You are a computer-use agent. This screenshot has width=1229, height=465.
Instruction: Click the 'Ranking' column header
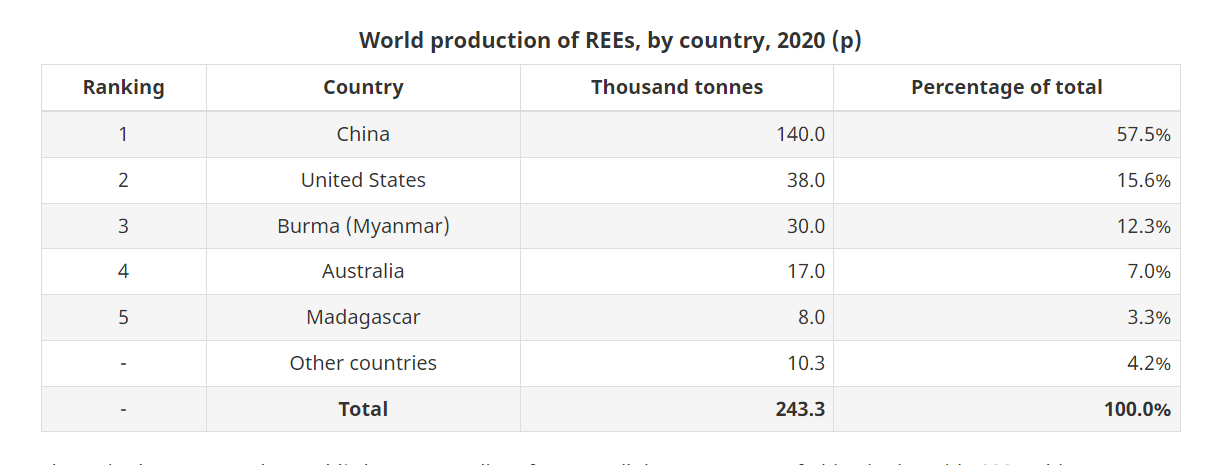[x=123, y=87]
